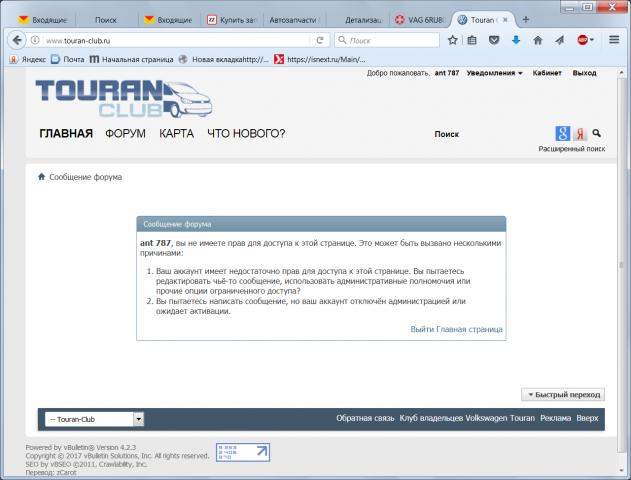
Task: Open ЧТО НОВОГО? site menu
Action: tap(246, 133)
